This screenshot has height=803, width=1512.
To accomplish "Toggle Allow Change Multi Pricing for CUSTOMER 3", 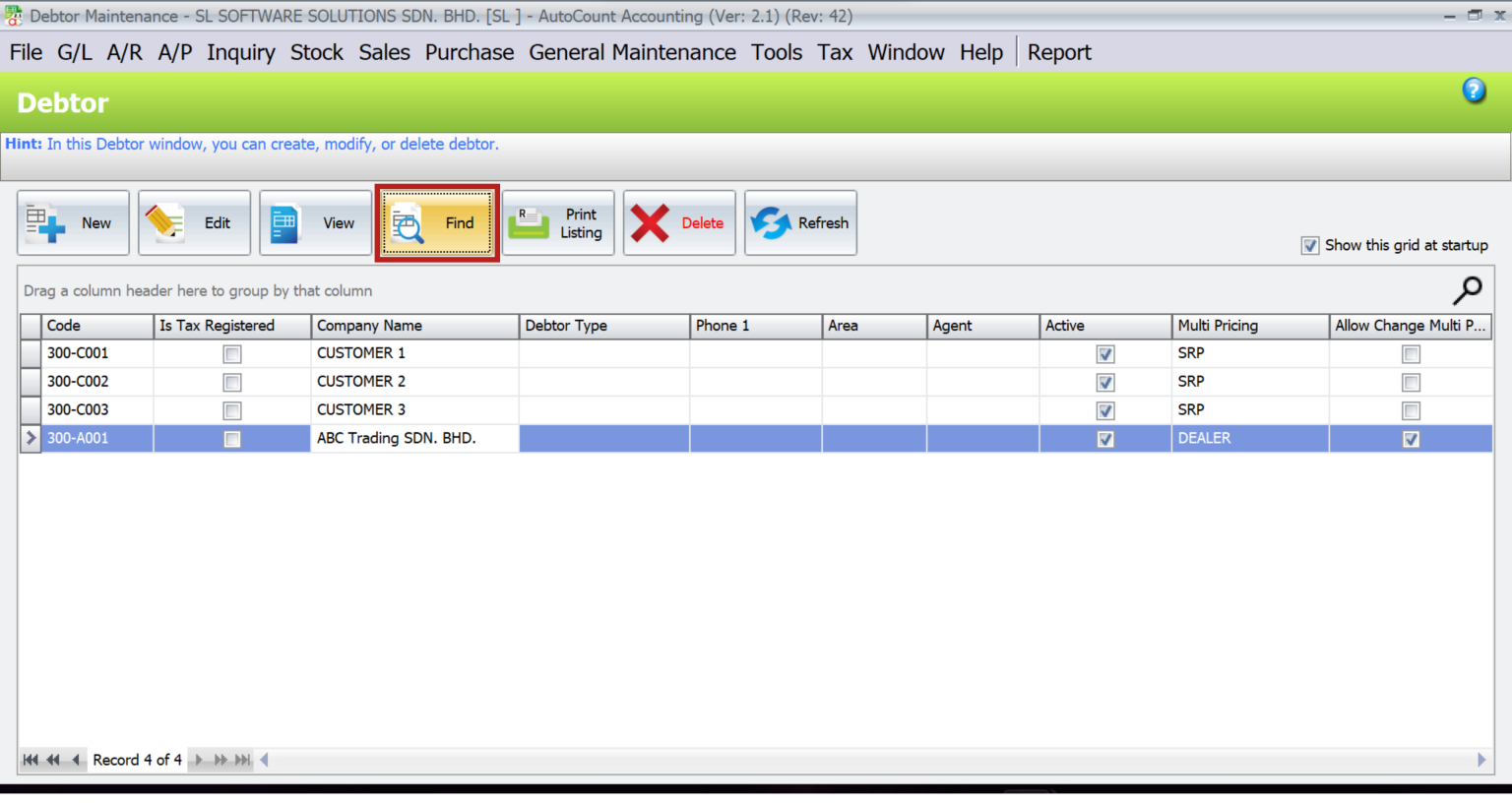I will tap(1412, 411).
